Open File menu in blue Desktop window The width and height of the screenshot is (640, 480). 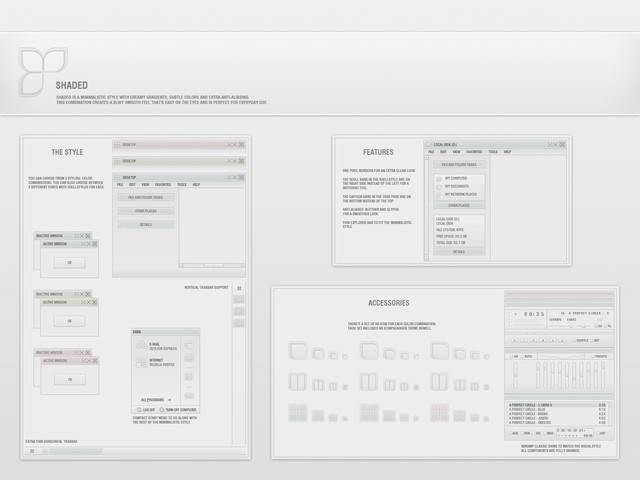coord(120,185)
